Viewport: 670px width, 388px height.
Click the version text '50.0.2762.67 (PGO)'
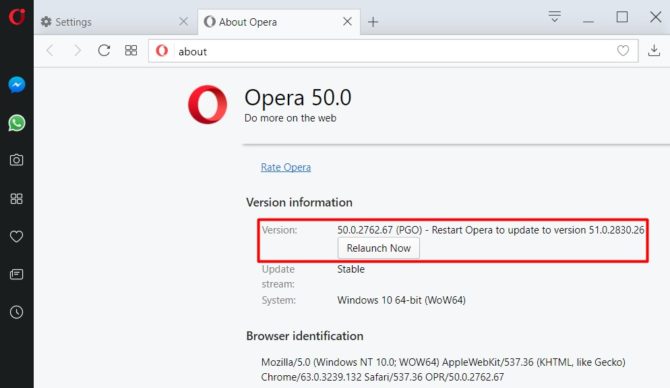point(379,230)
